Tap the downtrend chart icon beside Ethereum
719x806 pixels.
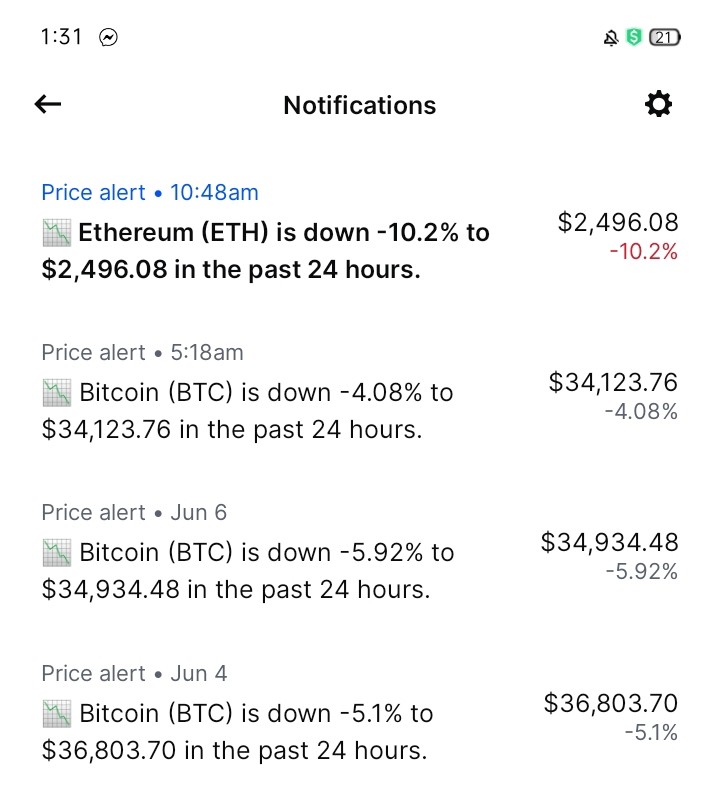click(x=57, y=232)
